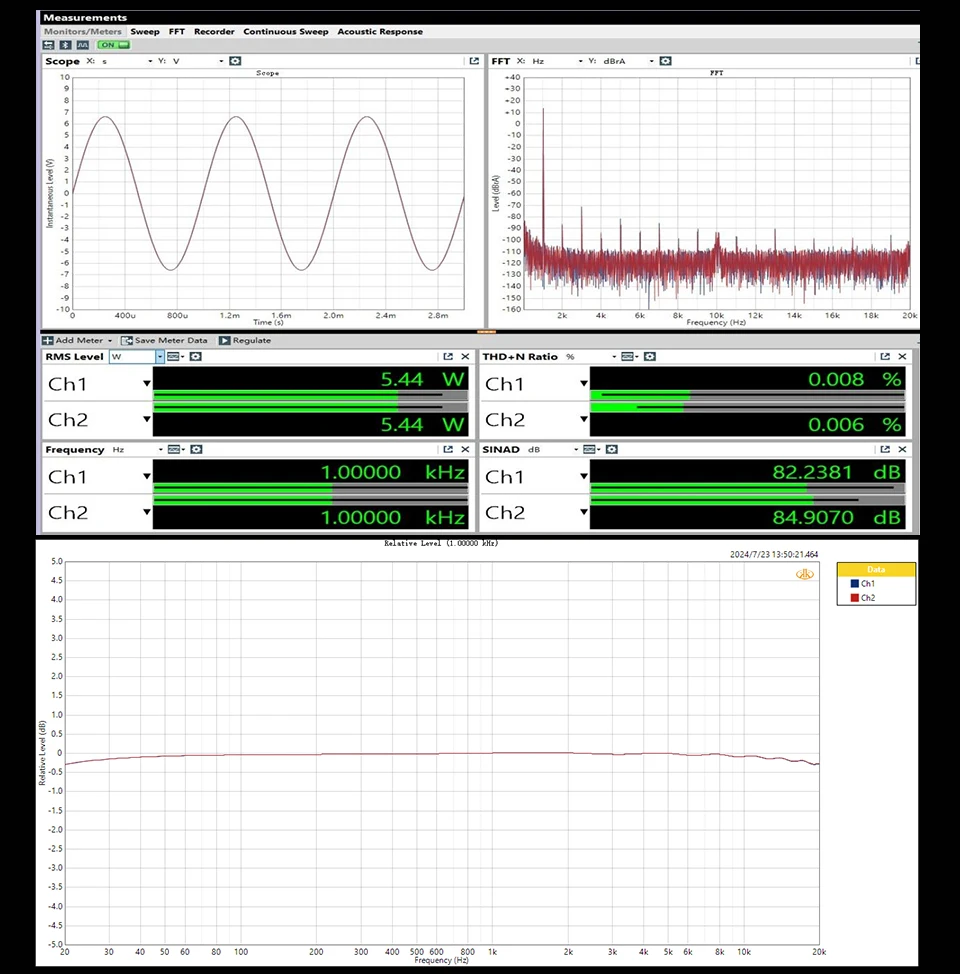Click the first toolbar icon under Monitors/Meters
960x974 pixels.
click(48, 45)
